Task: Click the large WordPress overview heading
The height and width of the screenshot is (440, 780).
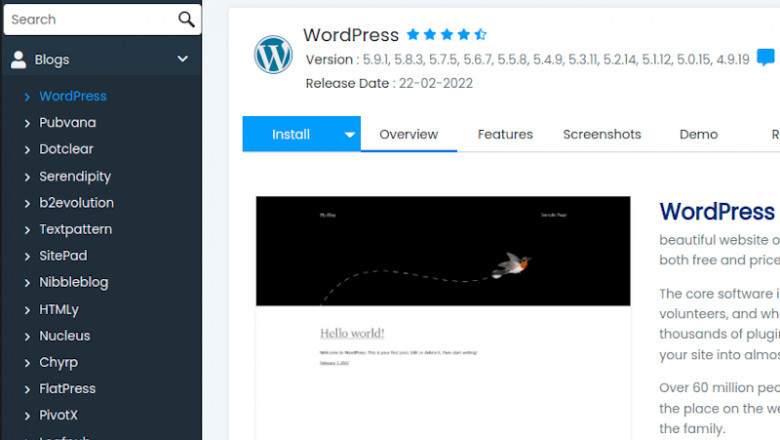Action: click(717, 212)
